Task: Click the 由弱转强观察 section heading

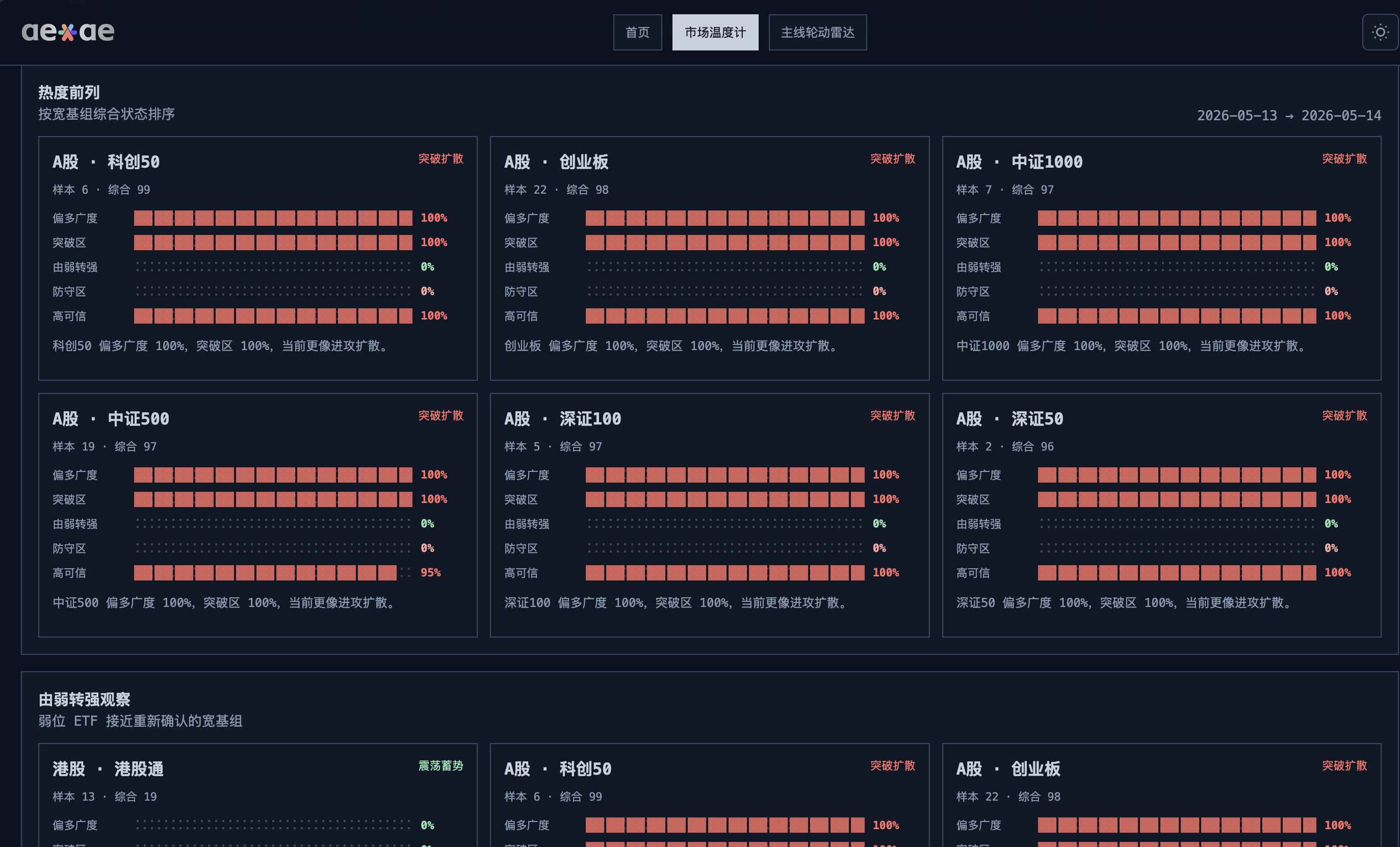Action: click(84, 699)
